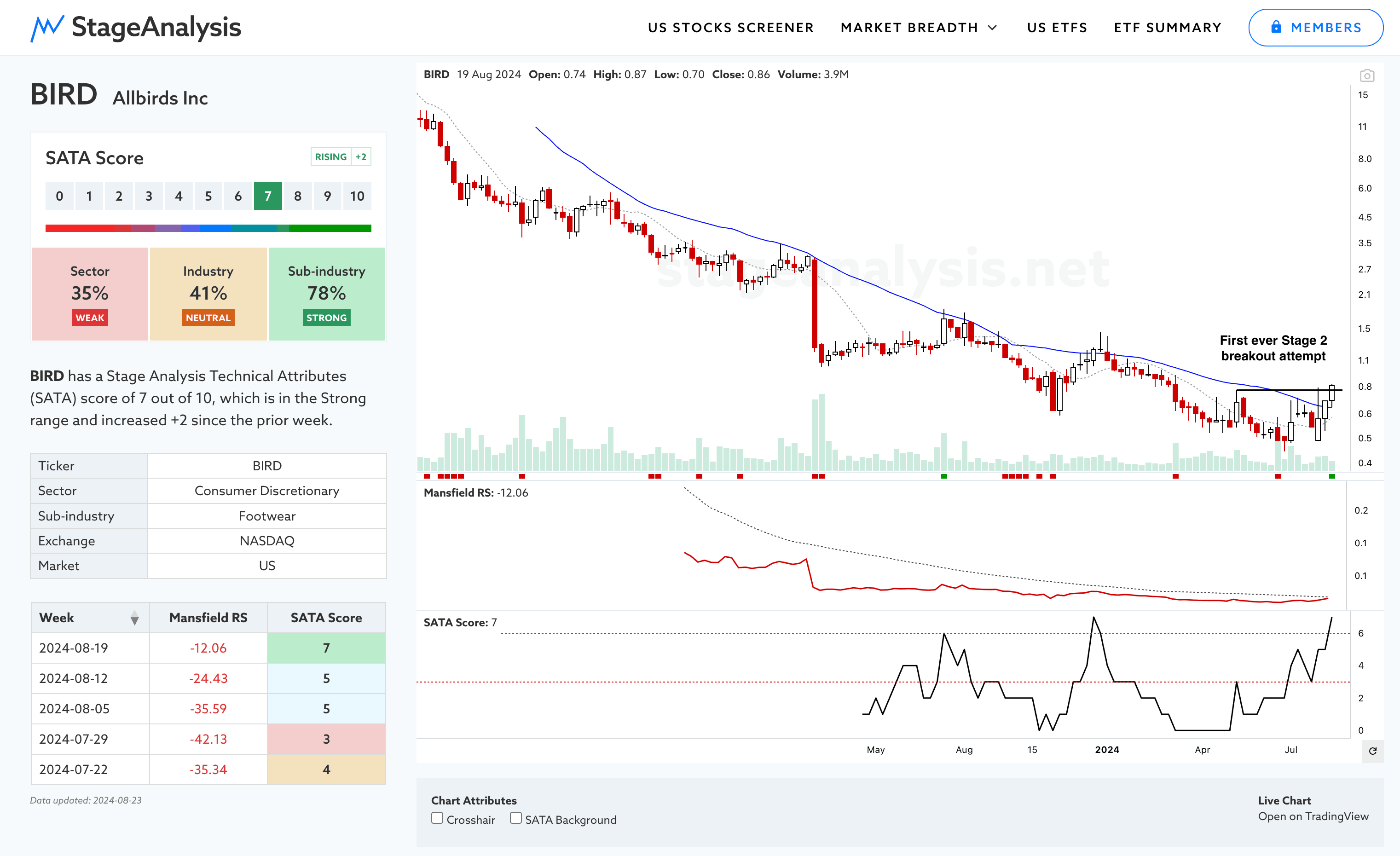Image resolution: width=1400 pixels, height=856 pixels.
Task: Open on TradingView live chart link
Action: coord(1313,816)
